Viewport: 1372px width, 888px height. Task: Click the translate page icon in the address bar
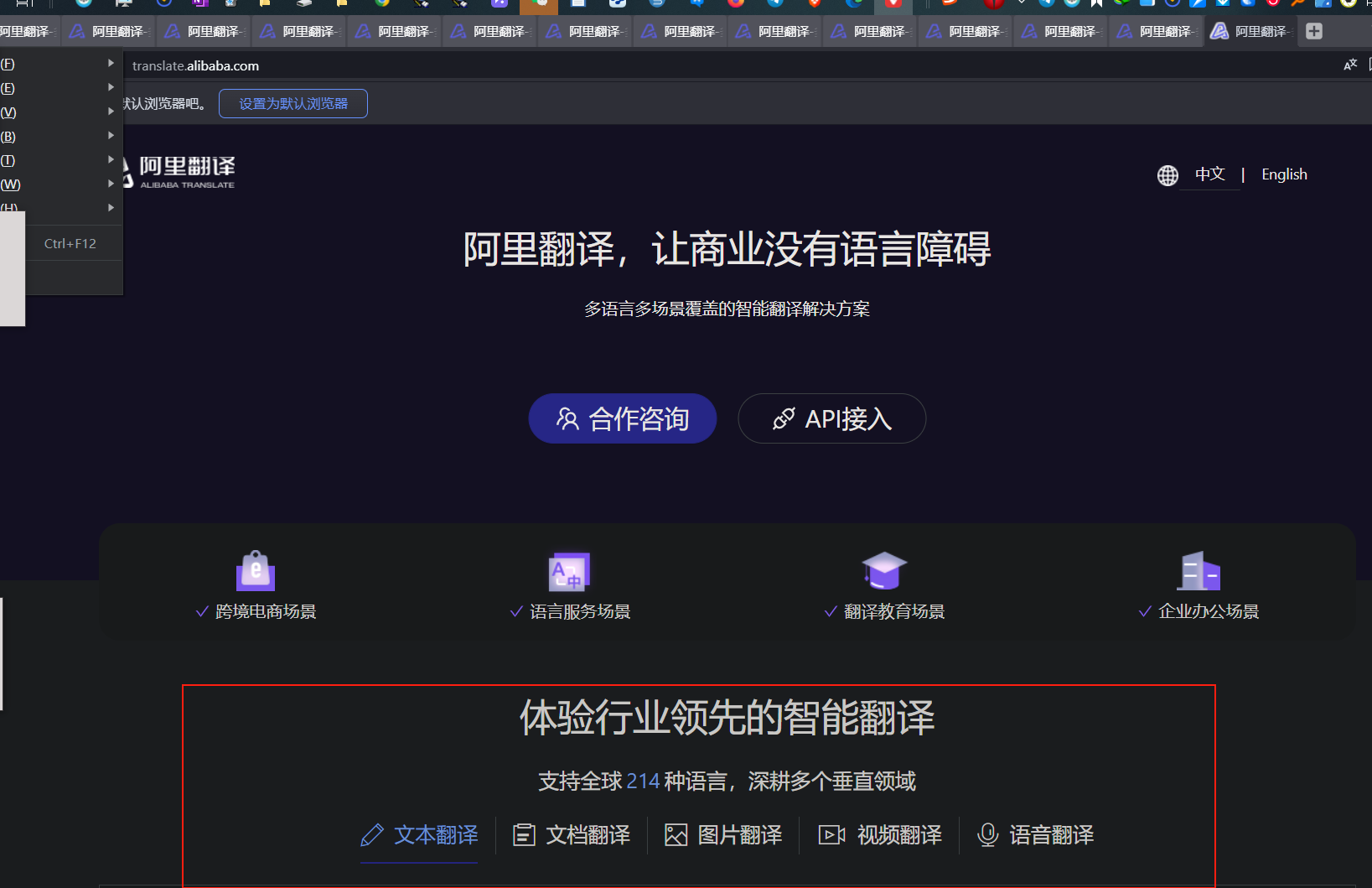click(x=1350, y=65)
